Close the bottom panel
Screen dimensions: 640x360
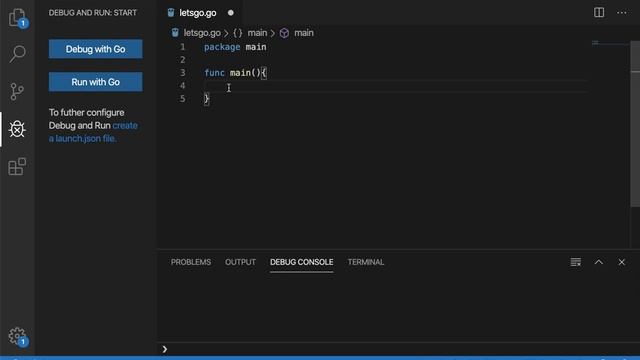coord(621,262)
